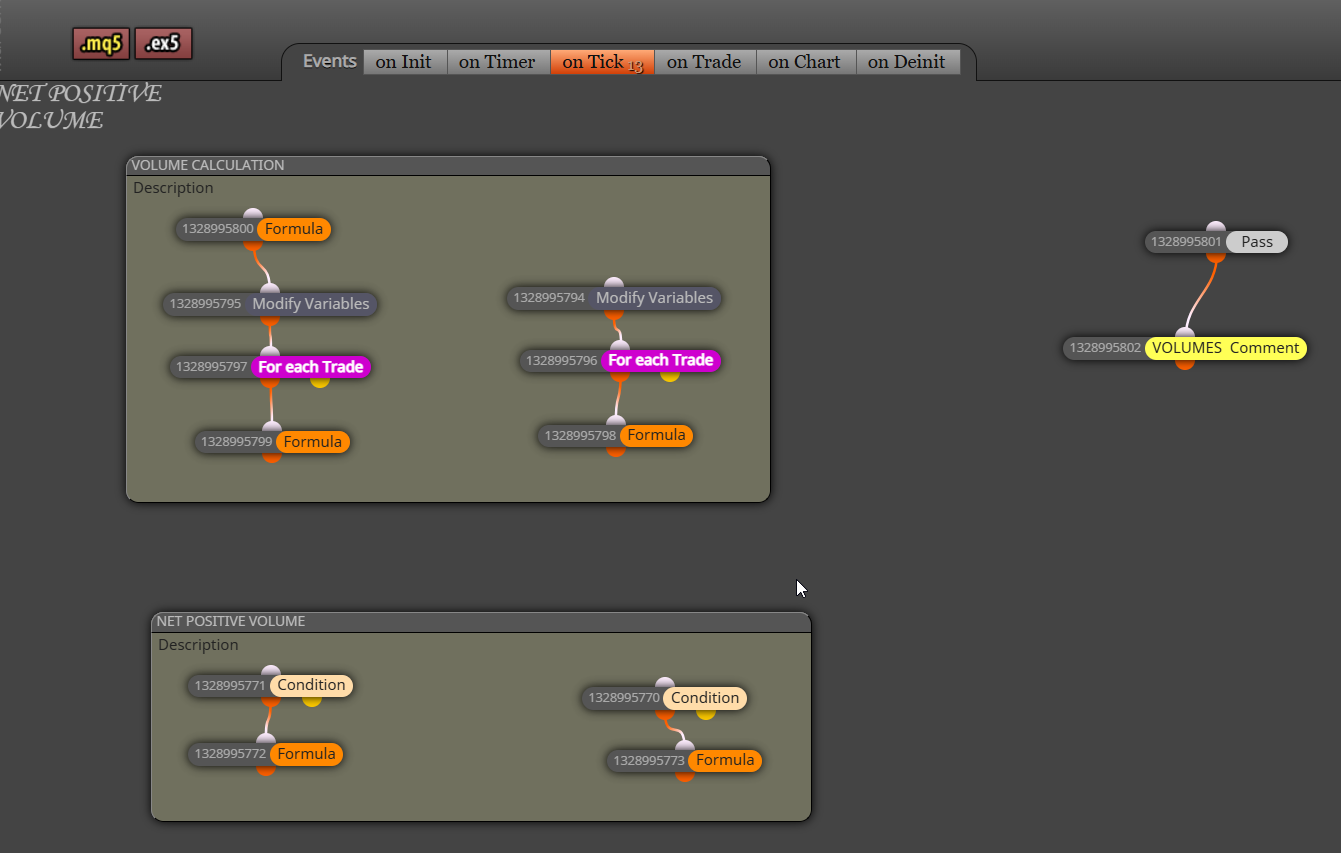
Task: Switch to the on Timer tab
Action: pos(497,62)
